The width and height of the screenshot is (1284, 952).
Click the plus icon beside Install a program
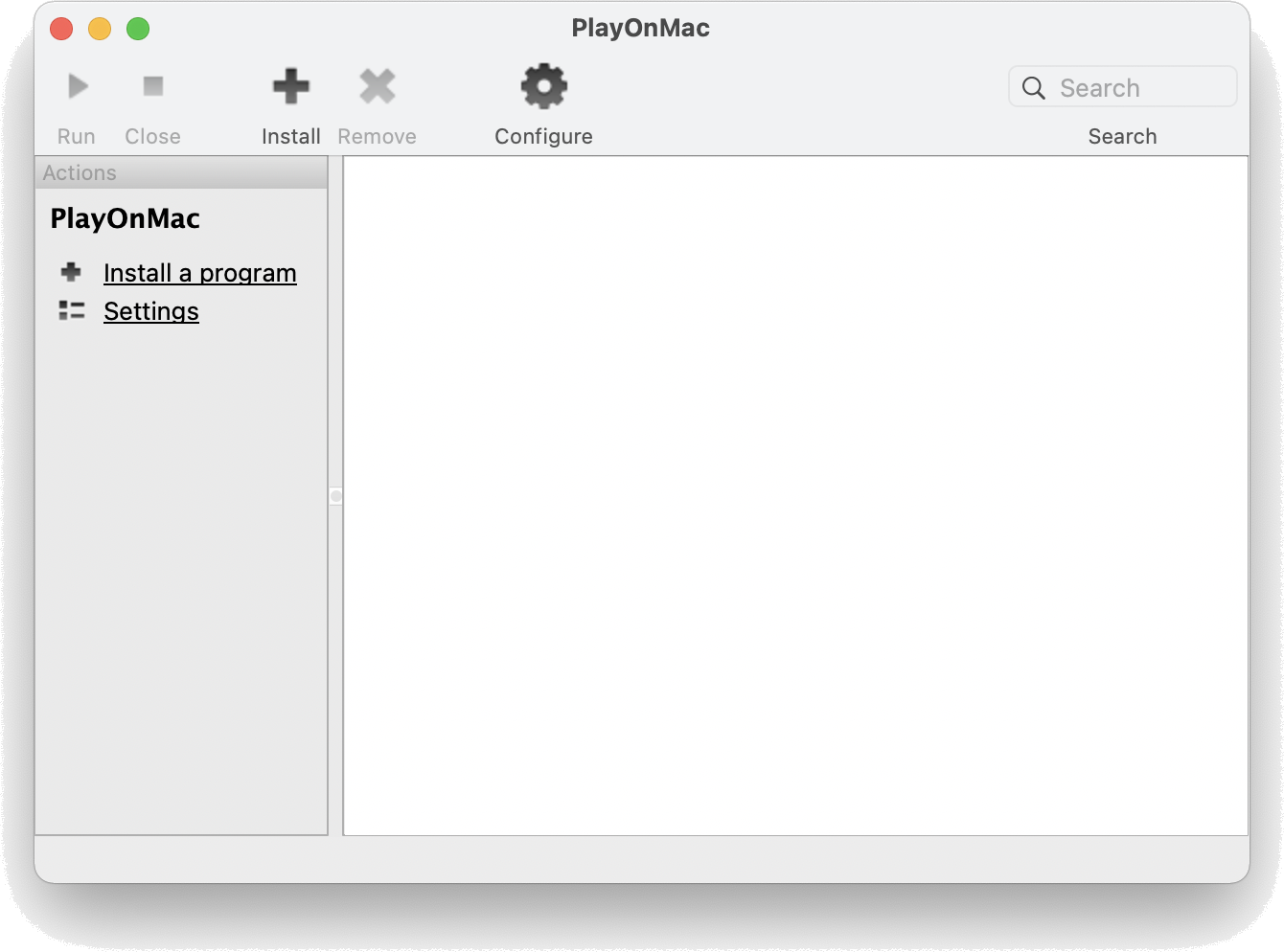pos(70,272)
